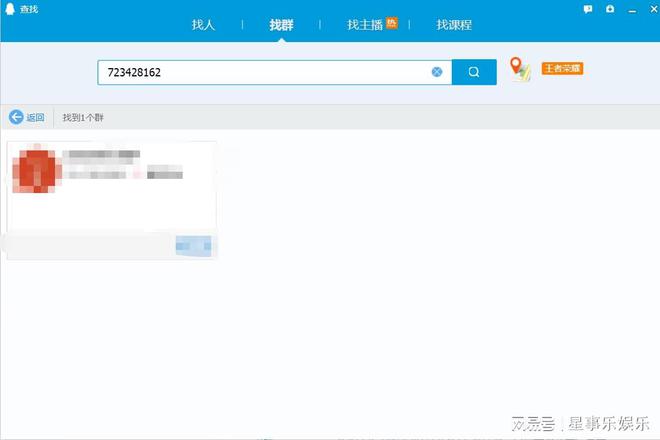Select the 找群 tab

(x=281, y=25)
